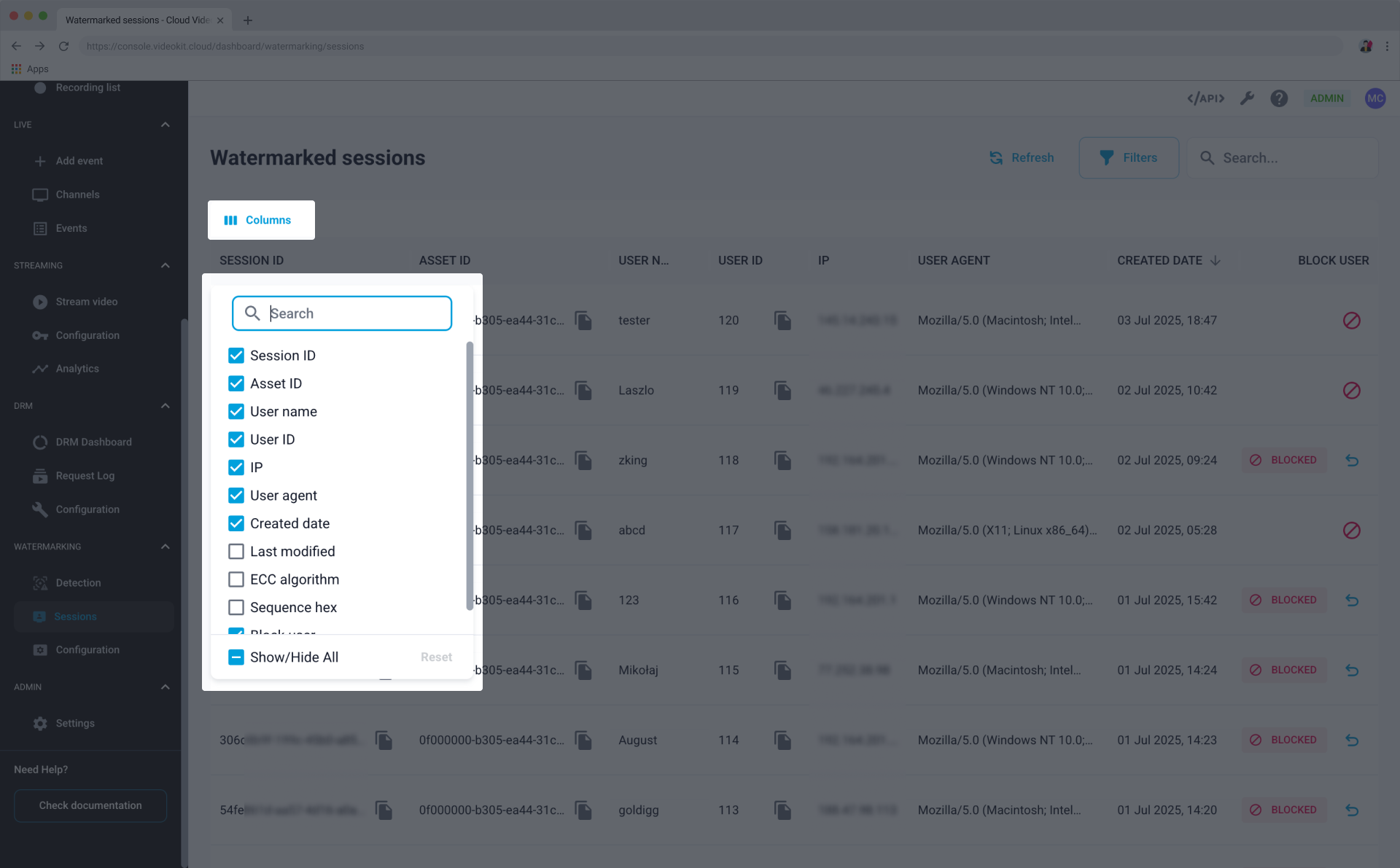Uncheck the User agent column

[x=236, y=496]
